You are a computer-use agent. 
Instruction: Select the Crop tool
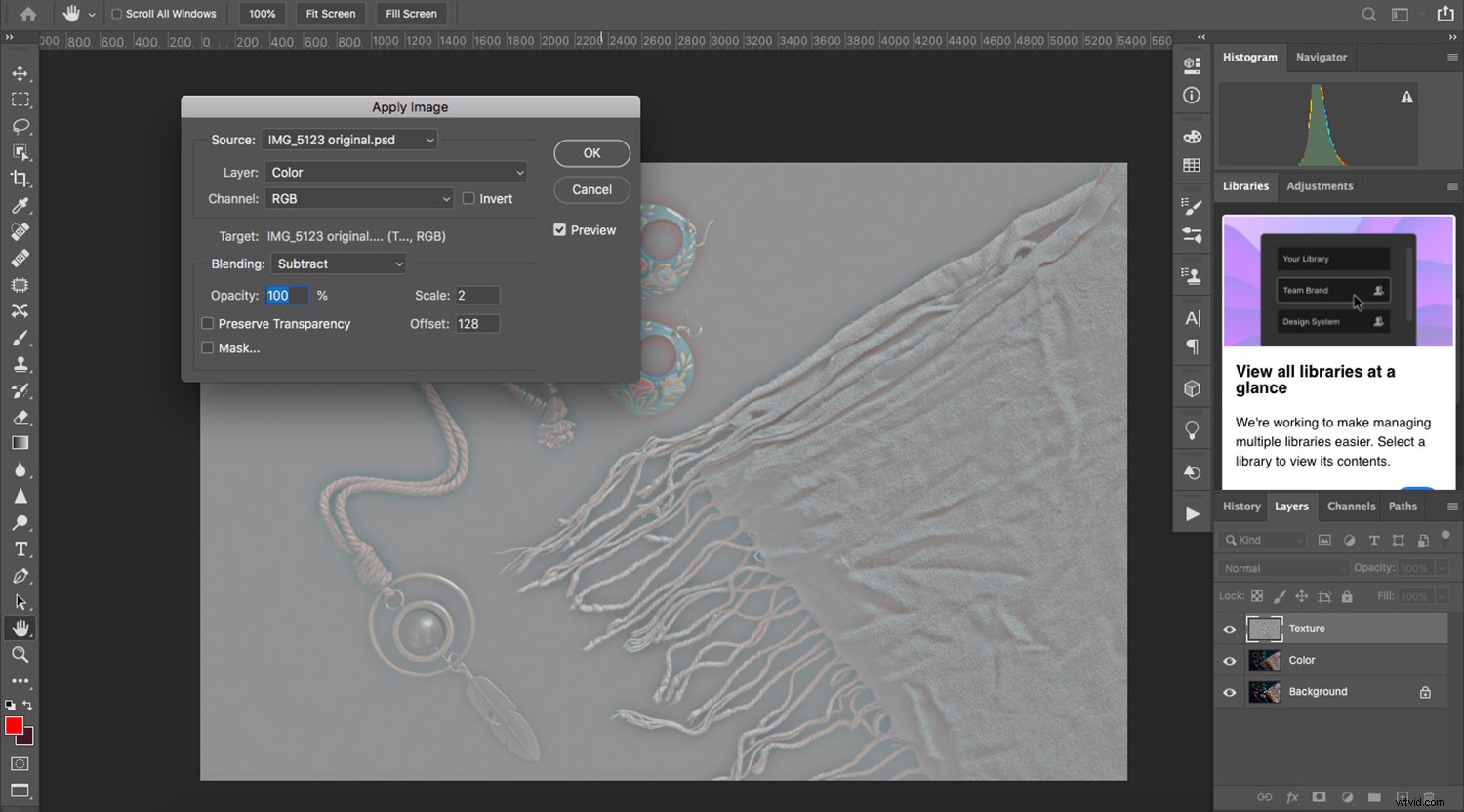21,179
